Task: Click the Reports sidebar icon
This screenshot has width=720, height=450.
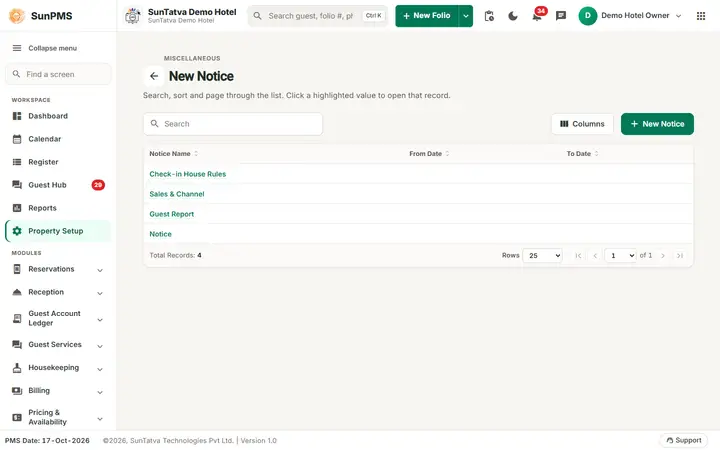Action: point(17,208)
